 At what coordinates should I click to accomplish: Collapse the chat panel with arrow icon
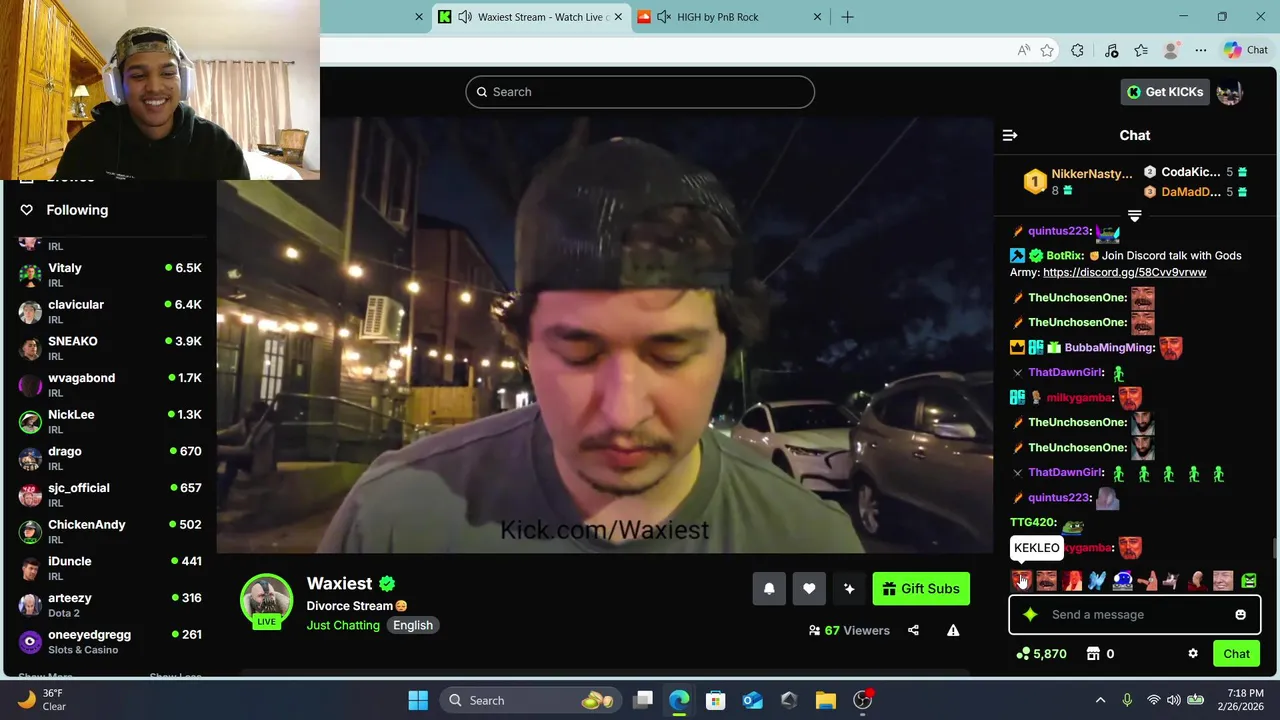(x=1010, y=135)
